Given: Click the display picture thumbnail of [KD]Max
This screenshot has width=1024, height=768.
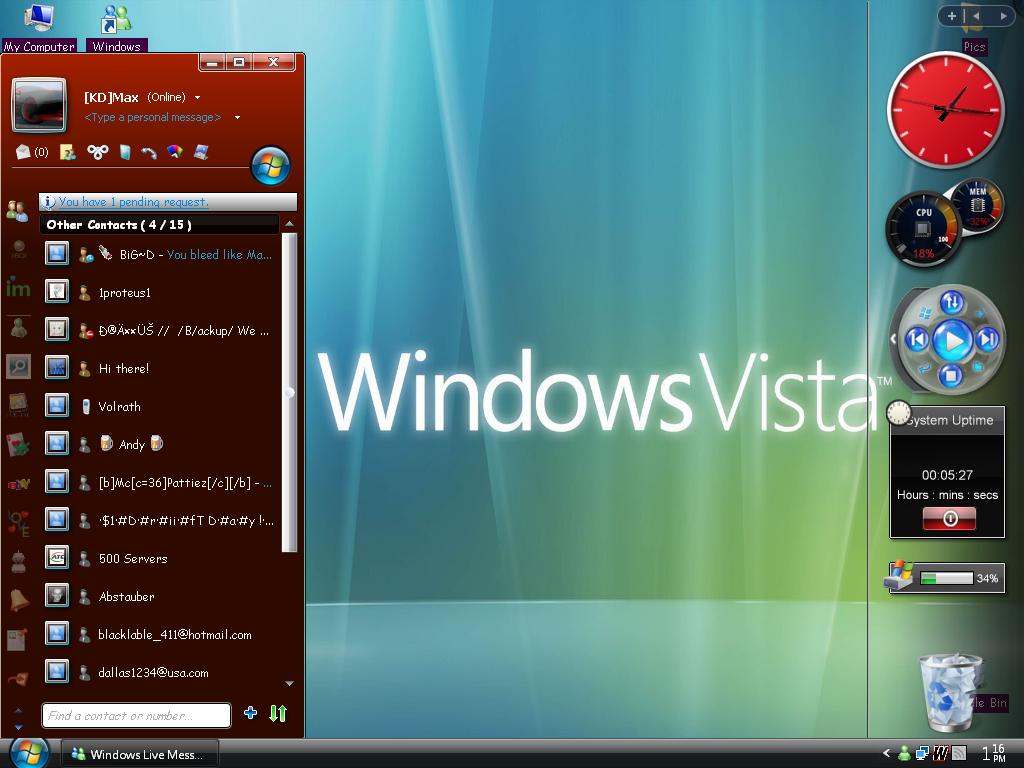Looking at the screenshot, I should 39,104.
